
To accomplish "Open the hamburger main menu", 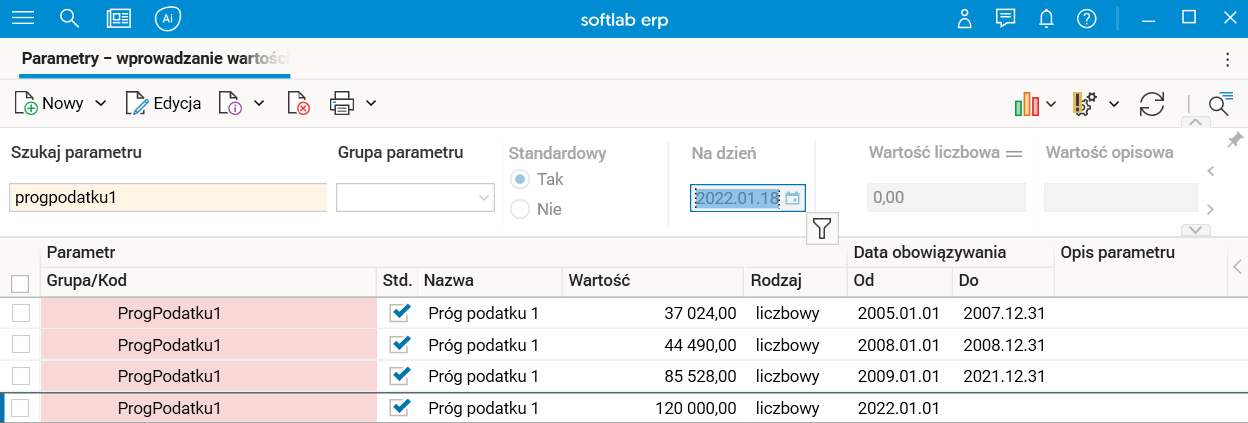I will pyautogui.click(x=22, y=18).
